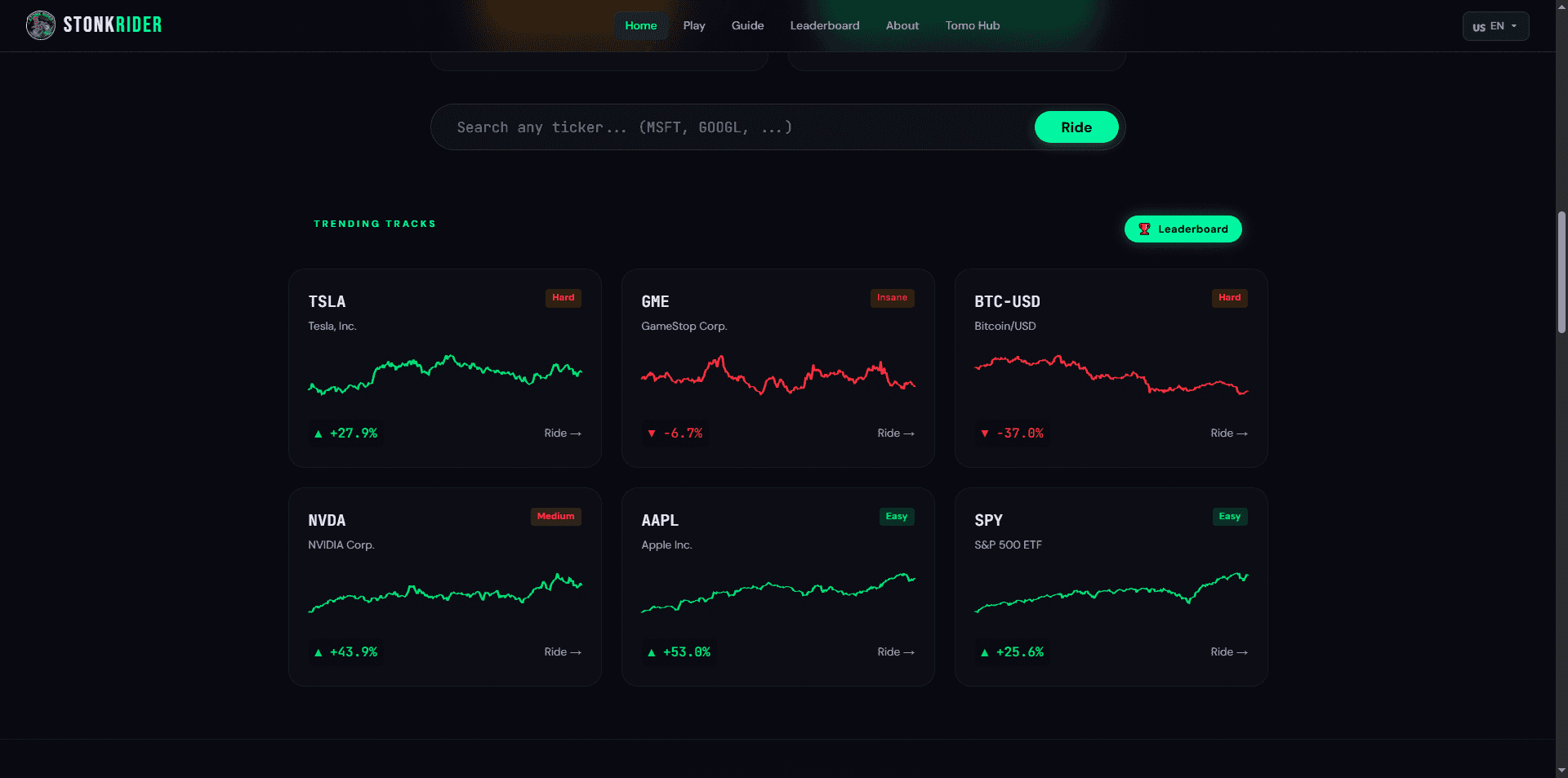
Task: Open the Tomo Hub nav item
Action: [x=973, y=25]
